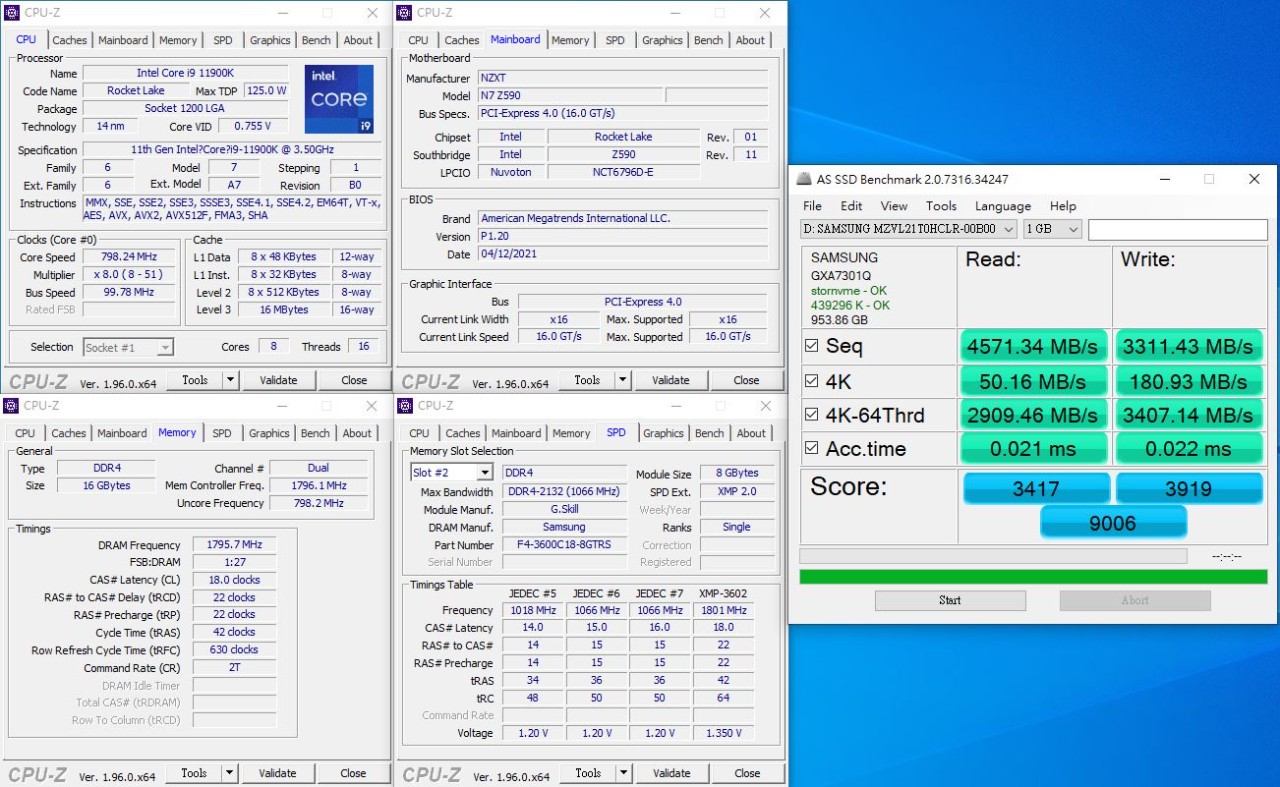Start the AS SSD benchmark

[x=950, y=600]
